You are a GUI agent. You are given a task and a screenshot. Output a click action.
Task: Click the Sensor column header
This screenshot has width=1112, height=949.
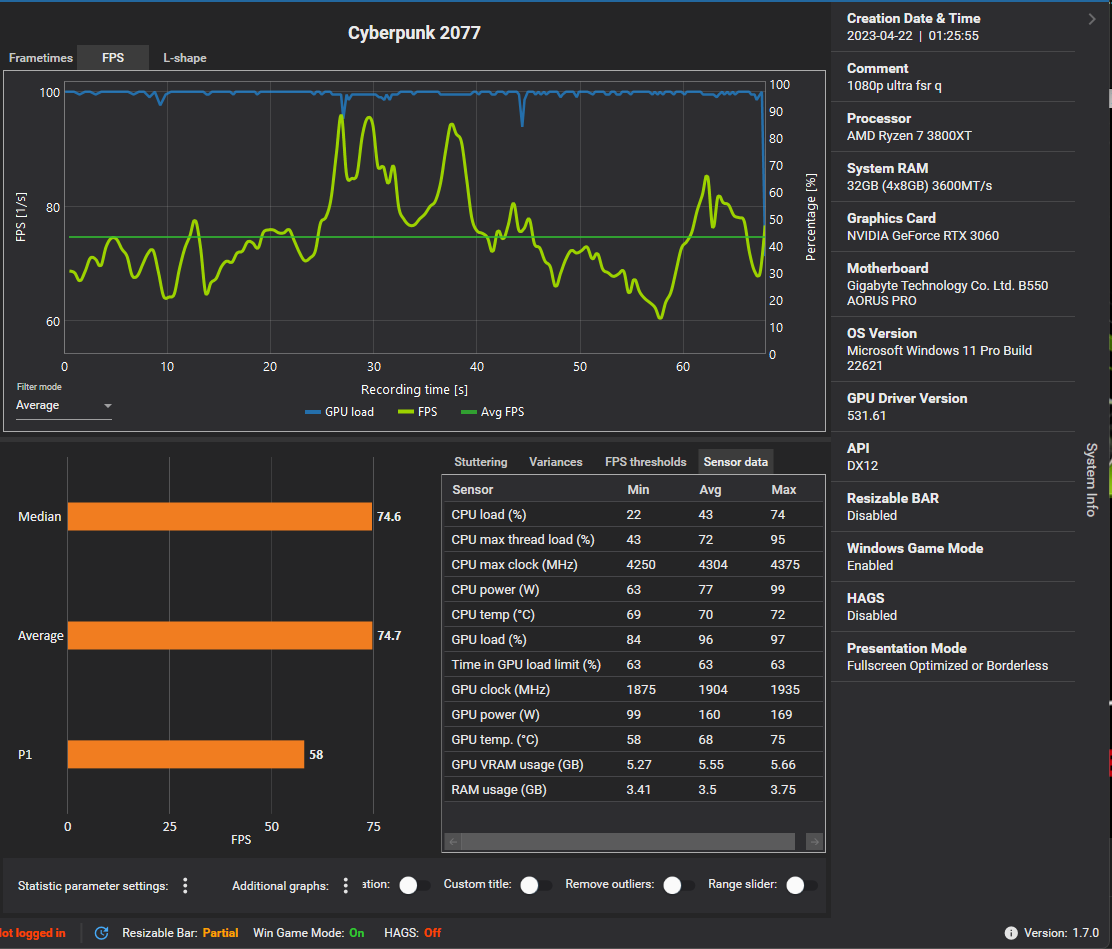coord(472,489)
